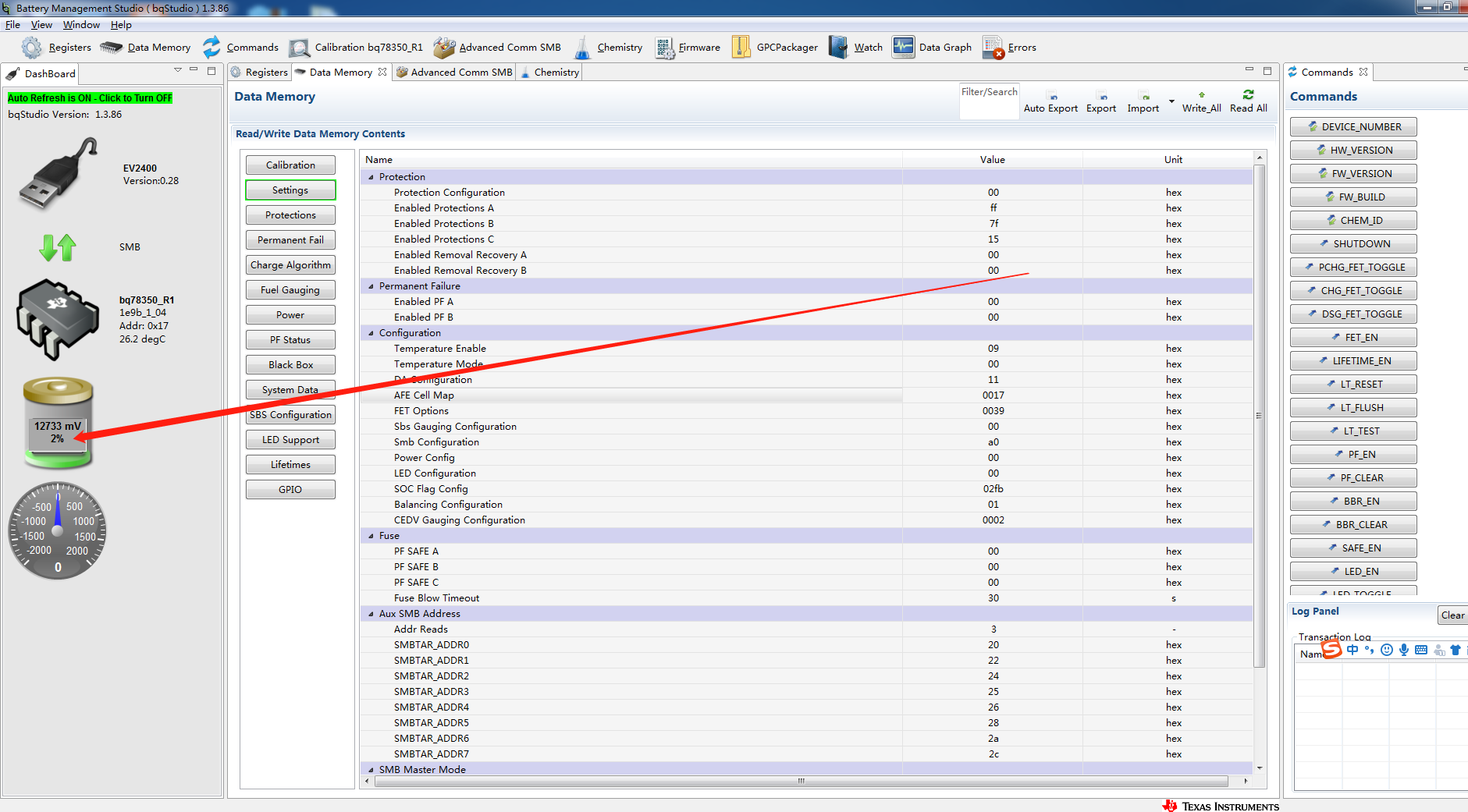1468x812 pixels.
Task: Select the SOC Flag Config value 02fb
Action: (x=993, y=489)
